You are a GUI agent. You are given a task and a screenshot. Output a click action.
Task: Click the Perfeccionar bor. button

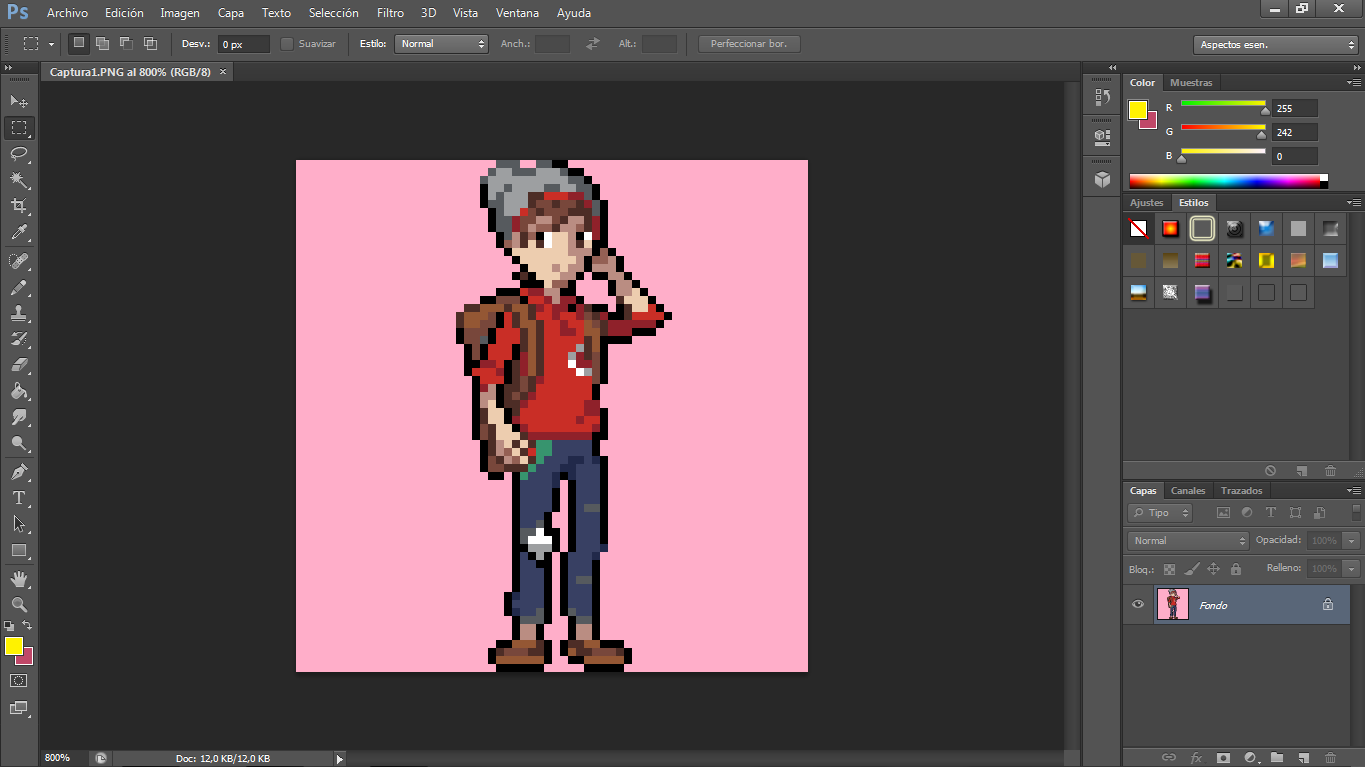click(749, 44)
